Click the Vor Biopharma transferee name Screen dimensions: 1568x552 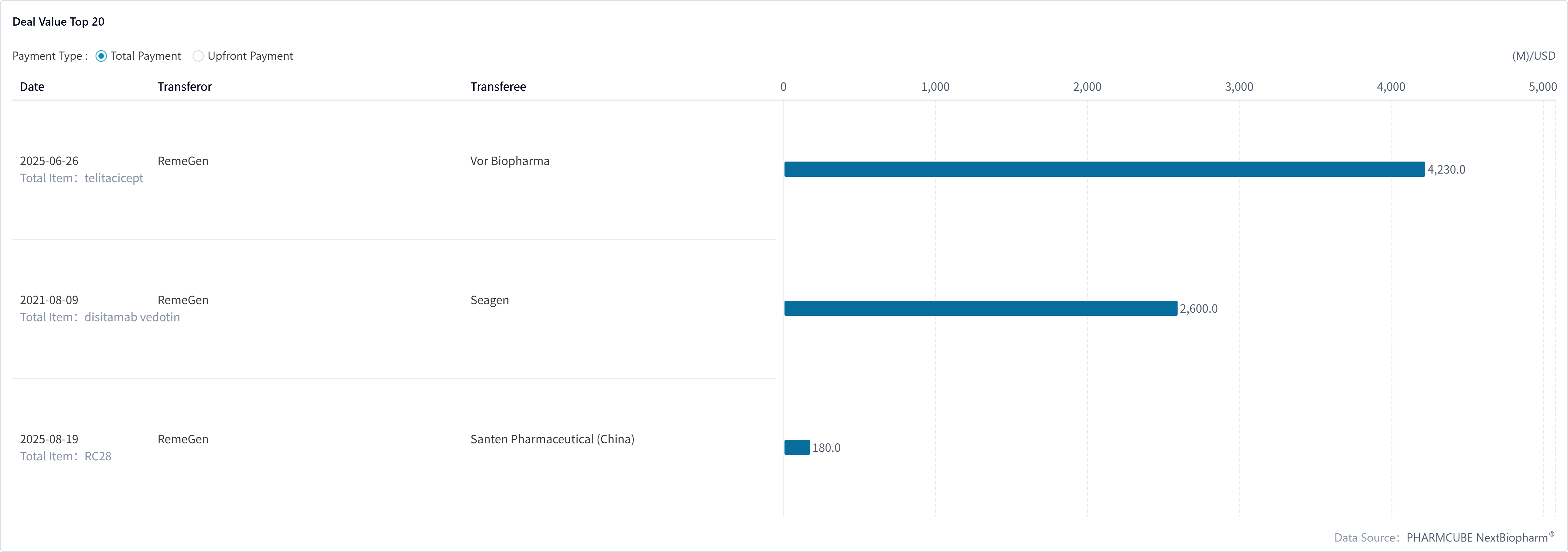point(509,161)
